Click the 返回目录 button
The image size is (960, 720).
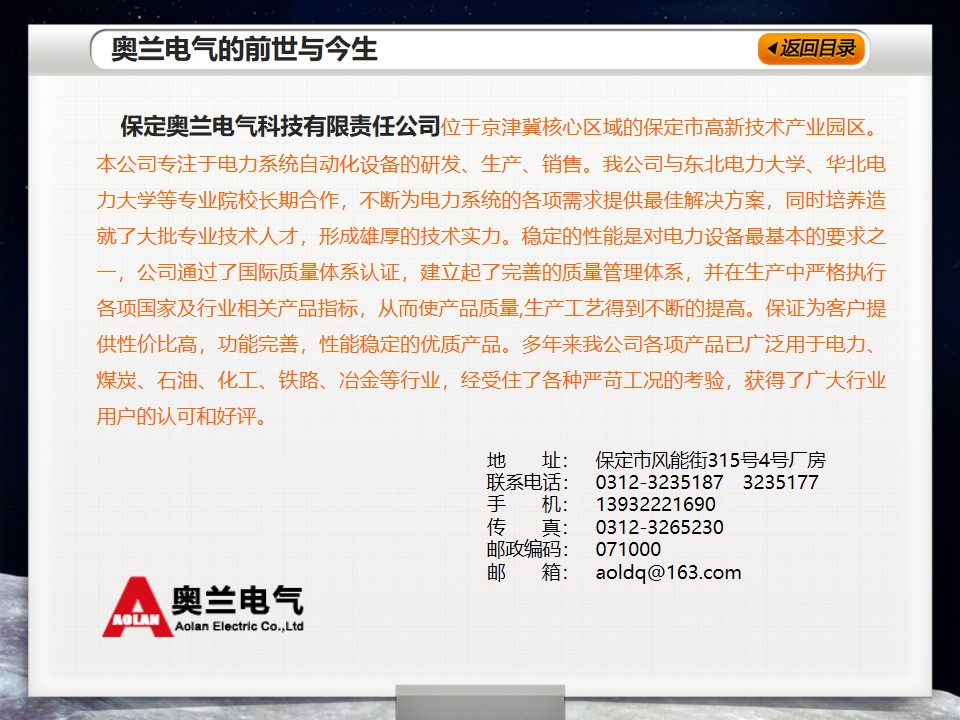tap(813, 49)
